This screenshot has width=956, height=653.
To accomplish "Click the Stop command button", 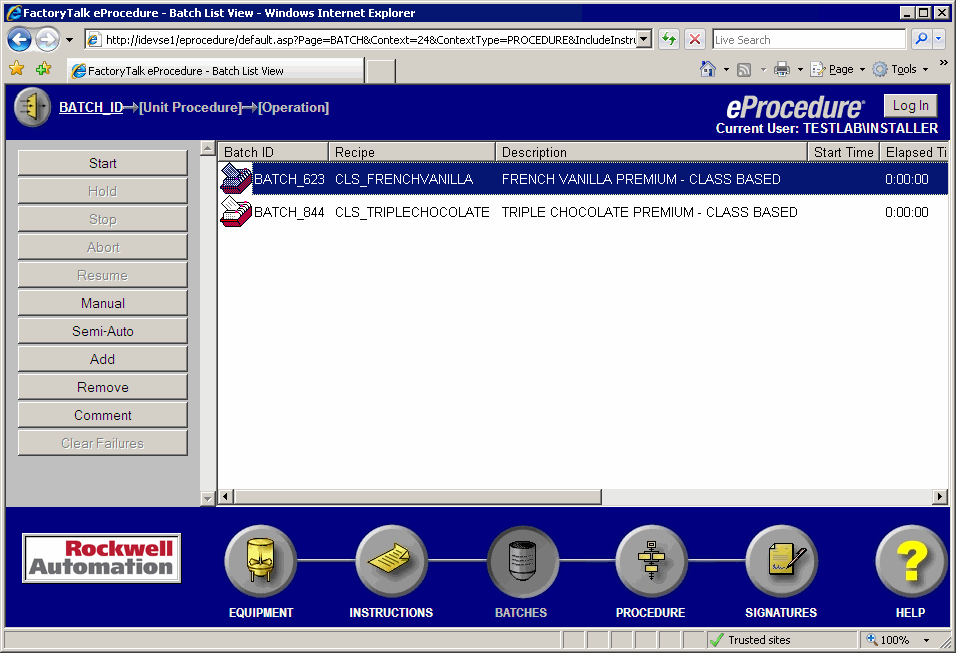I will (102, 219).
